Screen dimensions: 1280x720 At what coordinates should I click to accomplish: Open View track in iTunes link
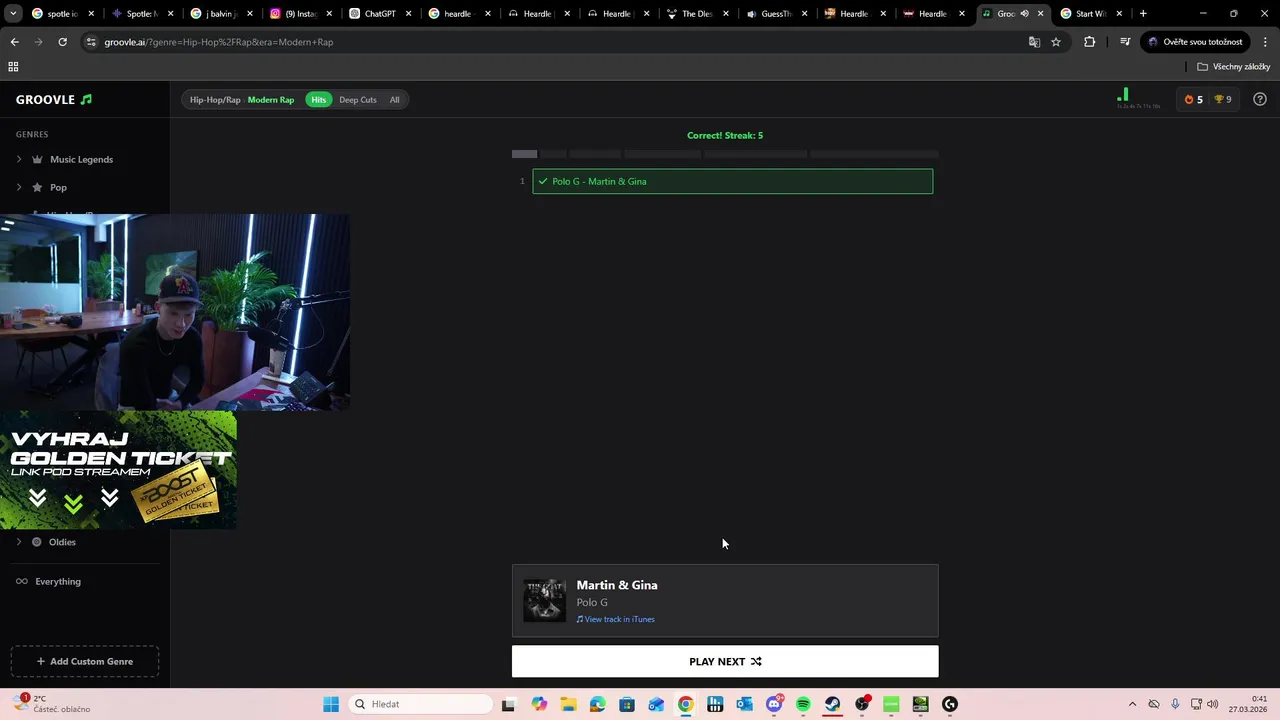click(615, 619)
